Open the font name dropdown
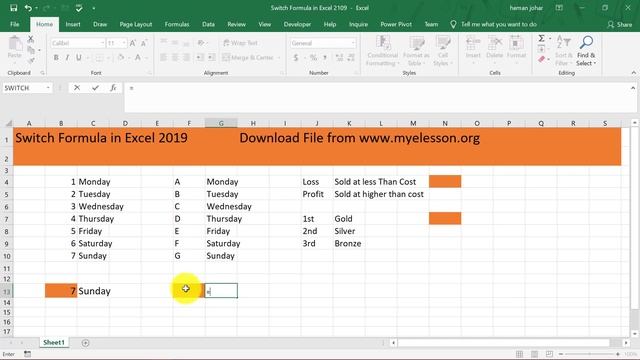The image size is (640, 360). coord(102,43)
